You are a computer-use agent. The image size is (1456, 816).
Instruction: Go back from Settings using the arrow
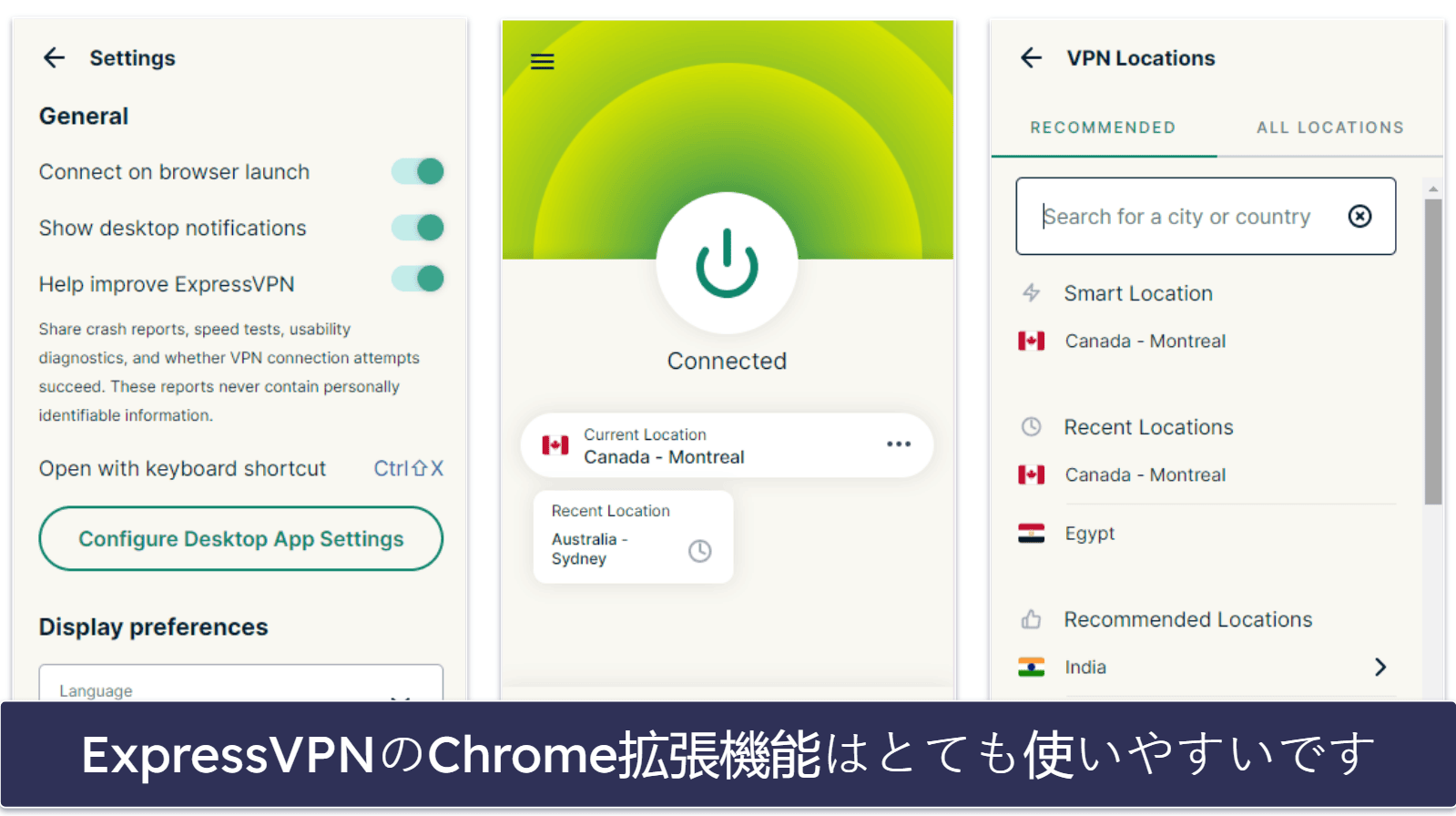point(55,58)
